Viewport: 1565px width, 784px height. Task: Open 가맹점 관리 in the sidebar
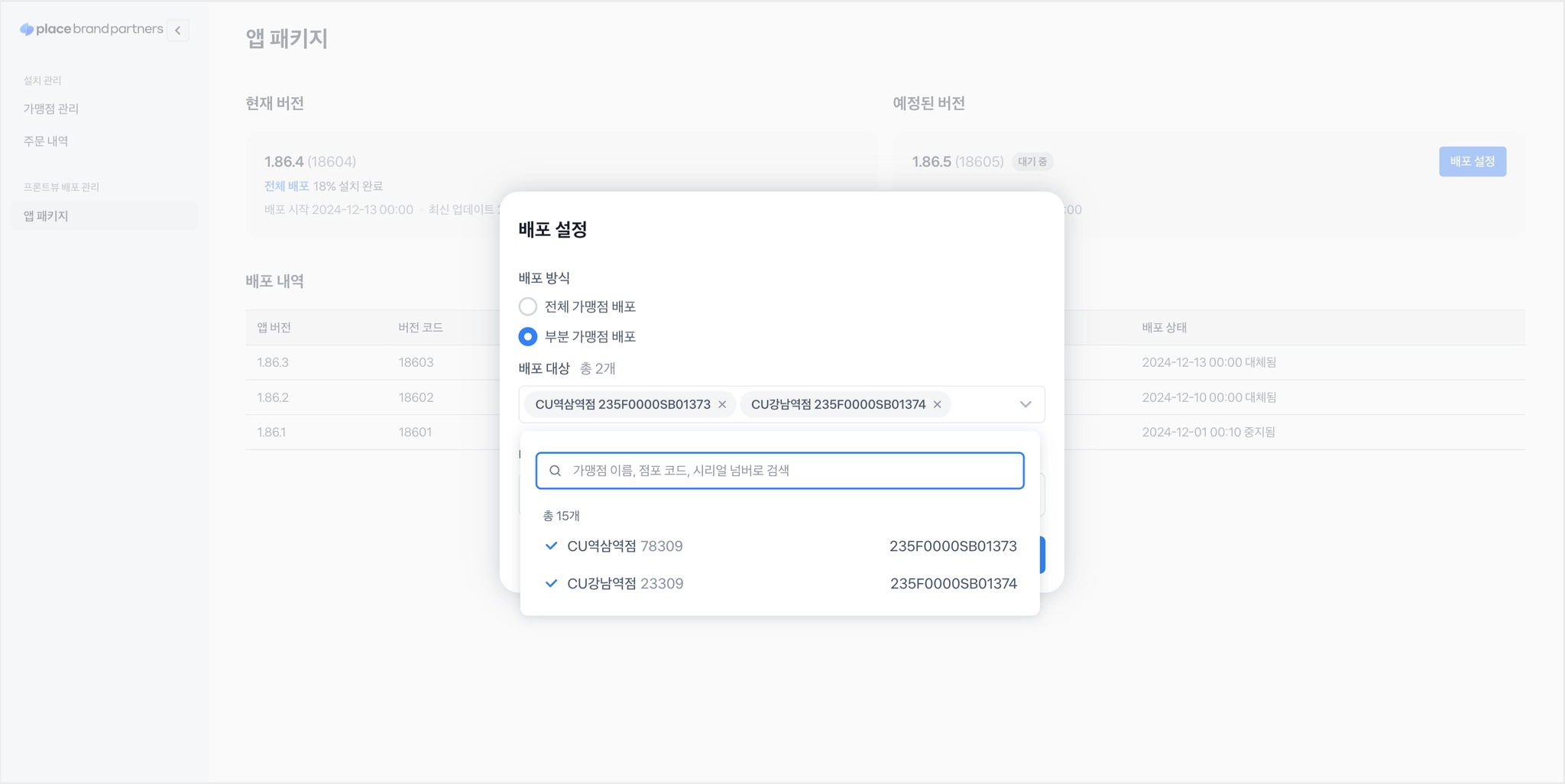(51, 109)
